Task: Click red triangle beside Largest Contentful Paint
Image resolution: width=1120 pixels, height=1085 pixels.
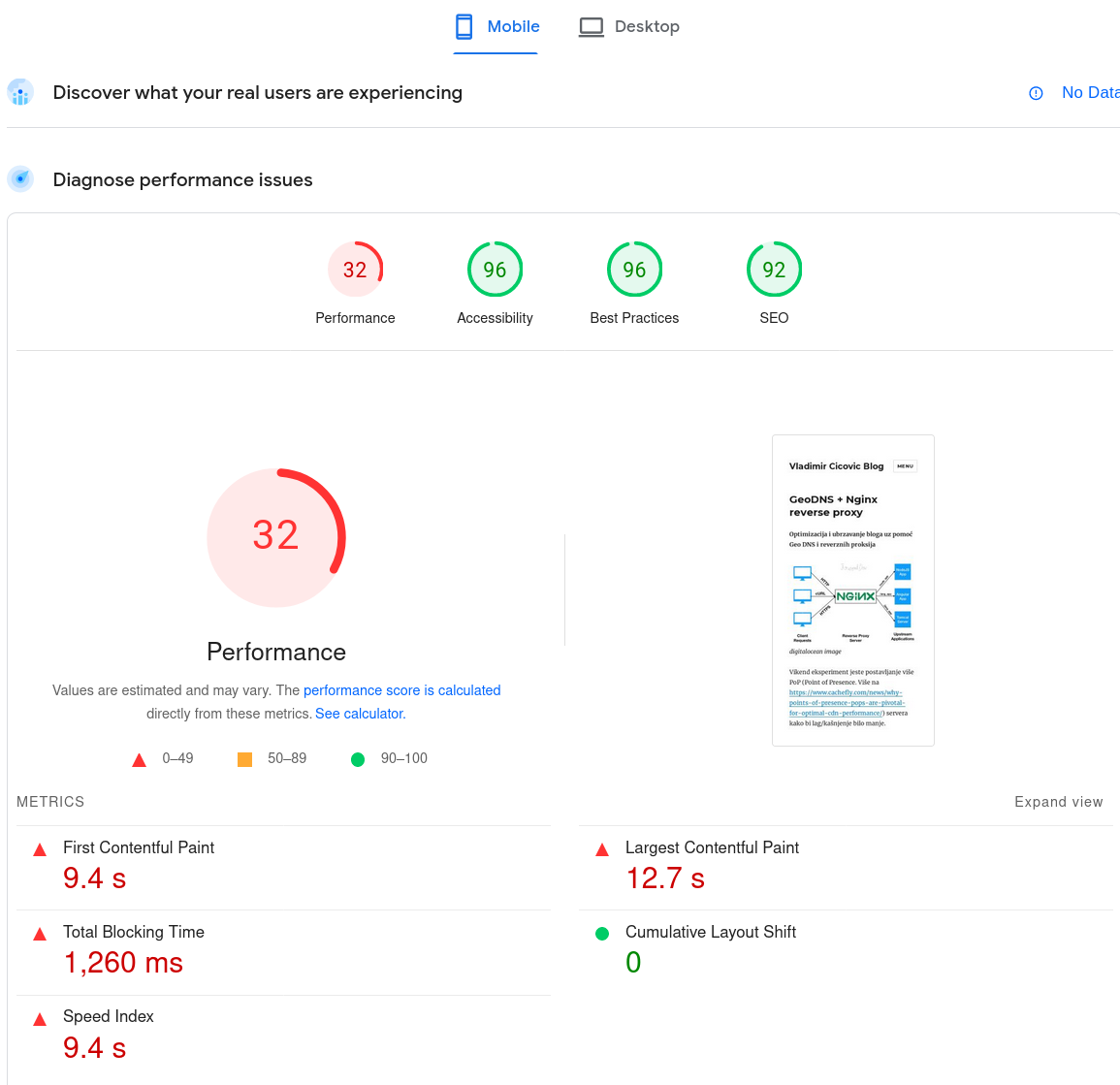Action: pos(602,849)
